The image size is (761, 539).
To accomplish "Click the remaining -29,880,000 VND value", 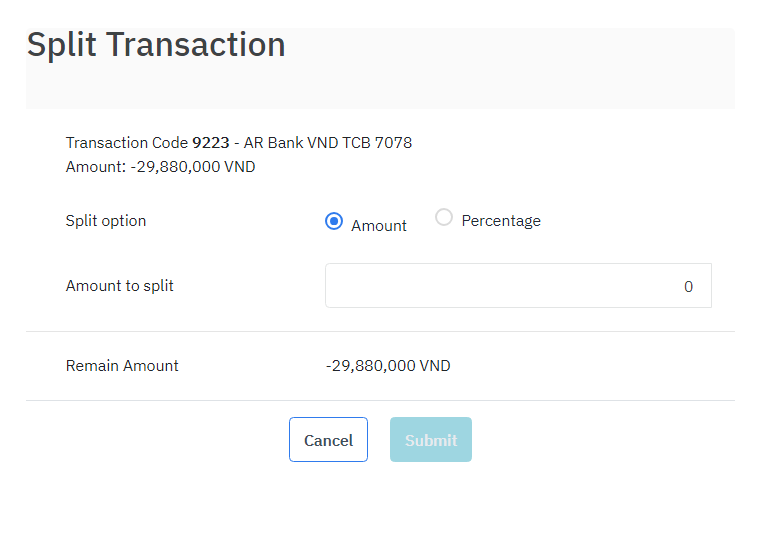I will (x=388, y=366).
